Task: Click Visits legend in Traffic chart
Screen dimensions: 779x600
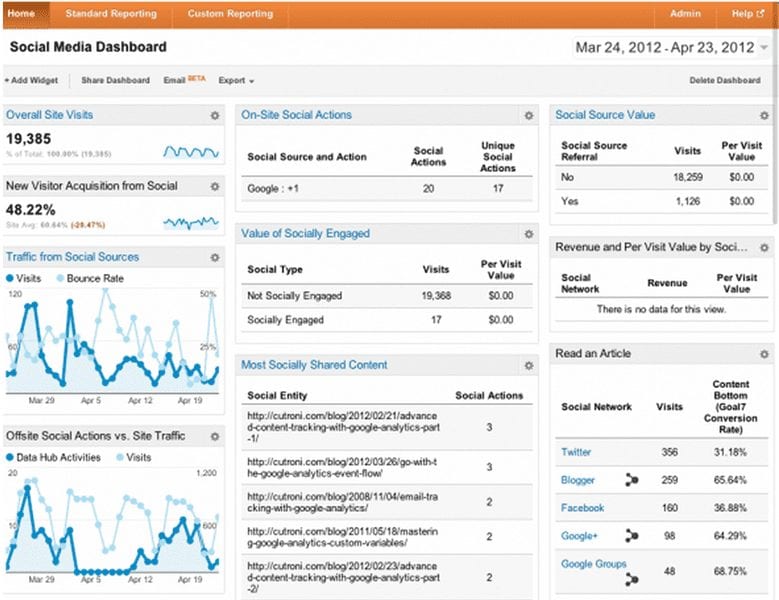Action: (23, 279)
